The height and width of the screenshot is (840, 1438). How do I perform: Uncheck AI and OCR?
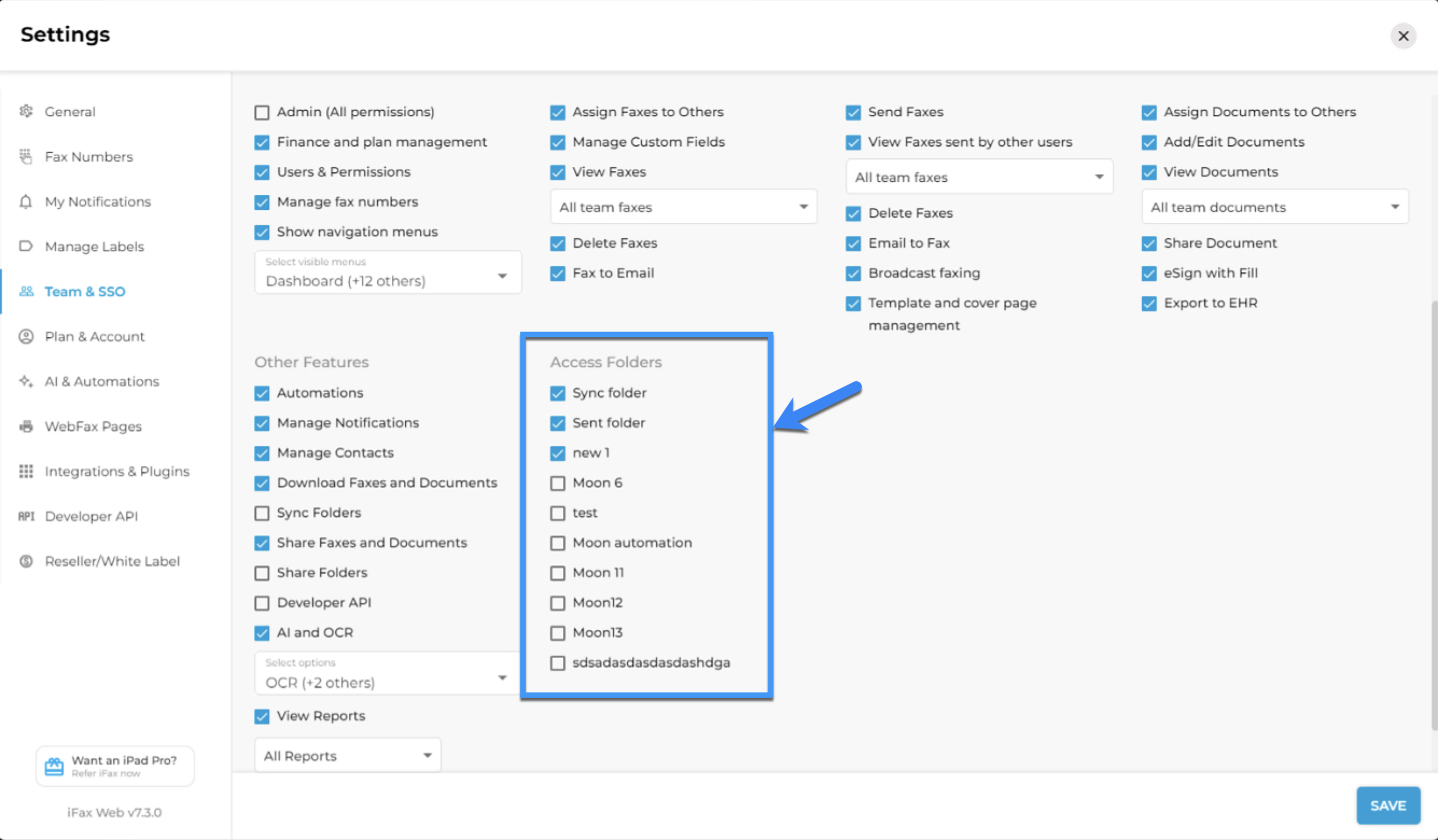coord(262,633)
